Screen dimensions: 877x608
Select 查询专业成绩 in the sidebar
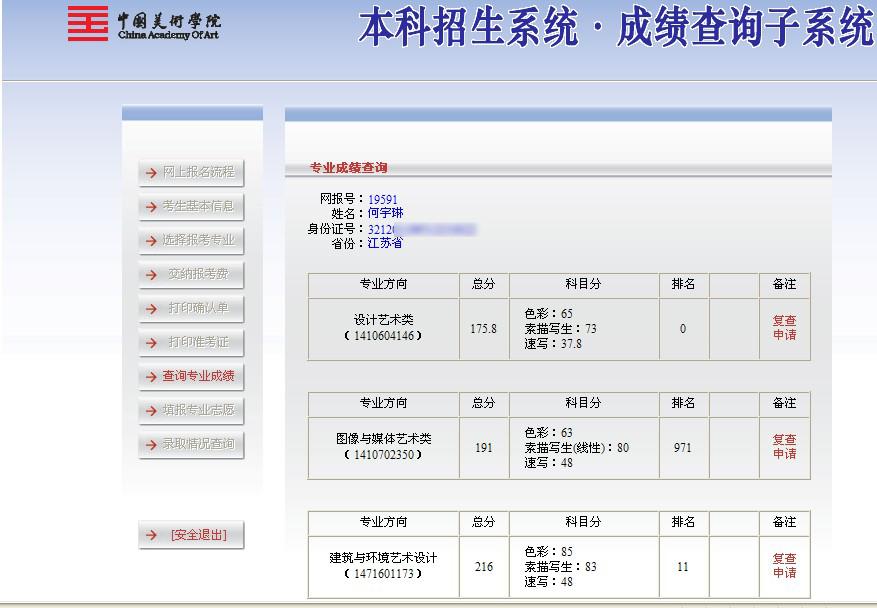191,376
